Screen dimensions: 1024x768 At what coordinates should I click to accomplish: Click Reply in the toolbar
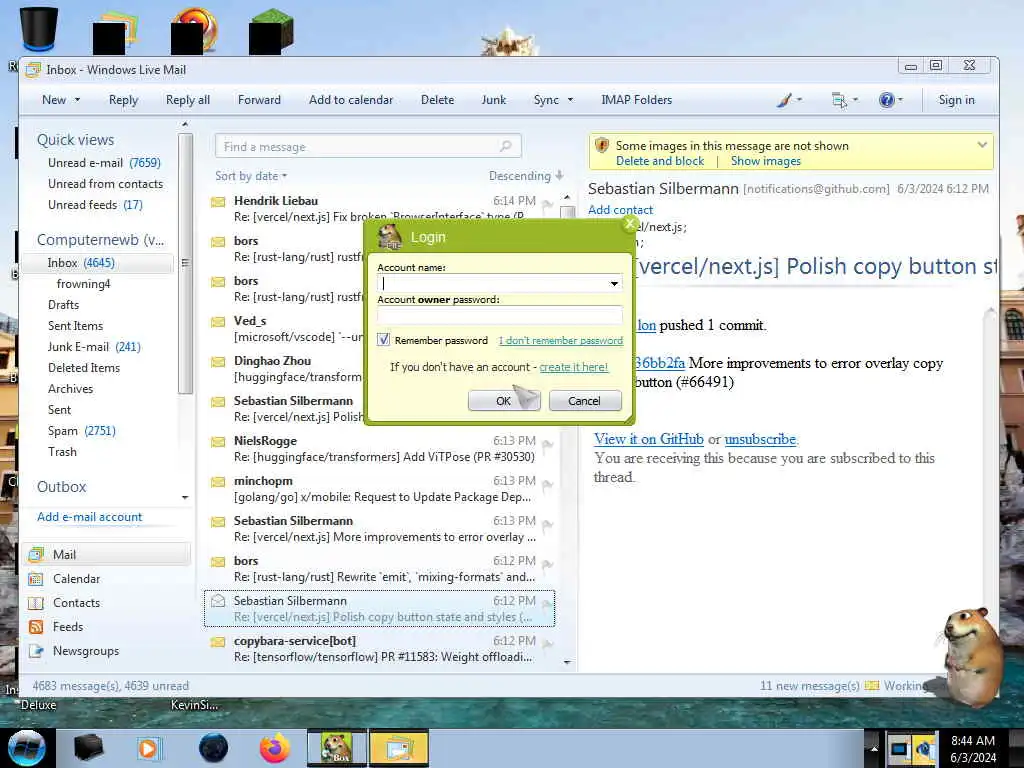click(x=123, y=100)
